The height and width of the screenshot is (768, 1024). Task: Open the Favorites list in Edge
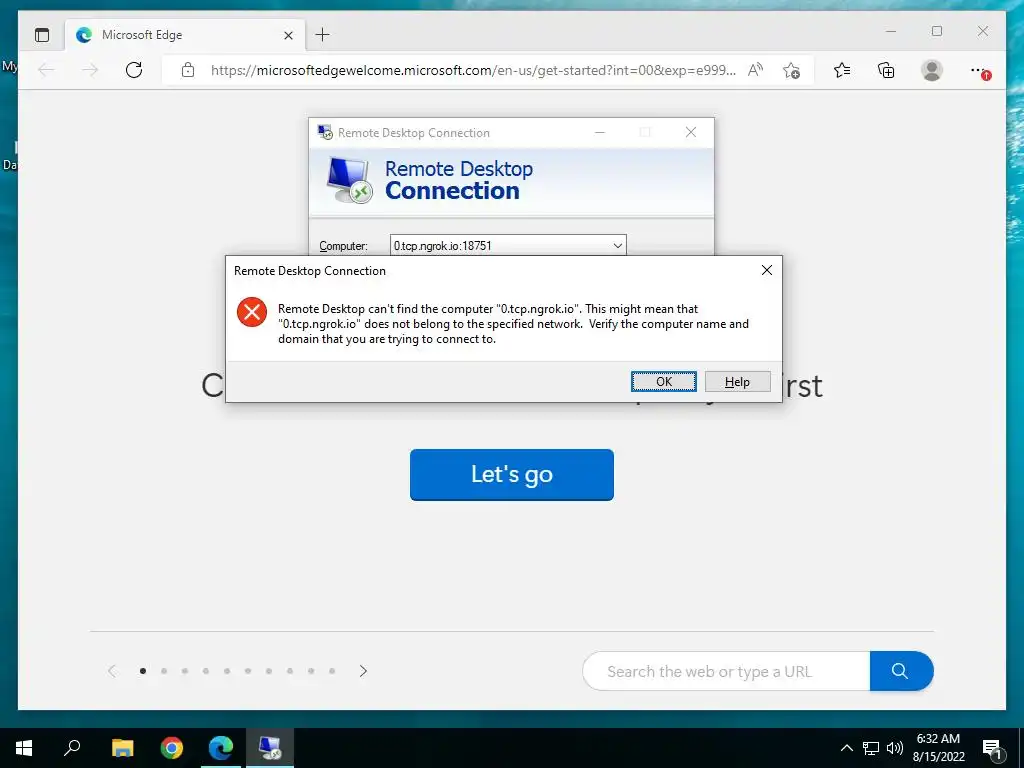coord(842,70)
